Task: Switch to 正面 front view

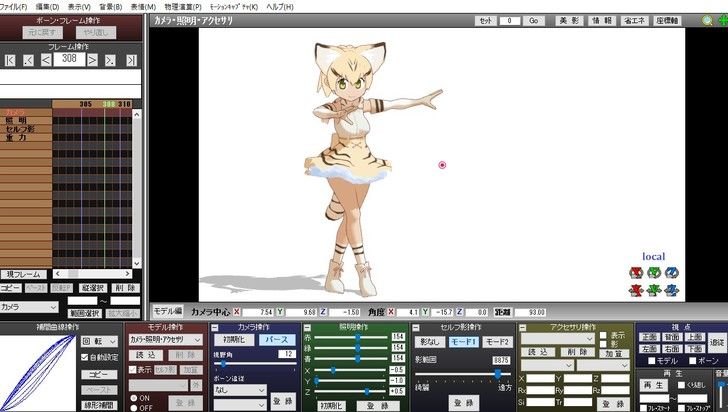Action: (x=650, y=338)
